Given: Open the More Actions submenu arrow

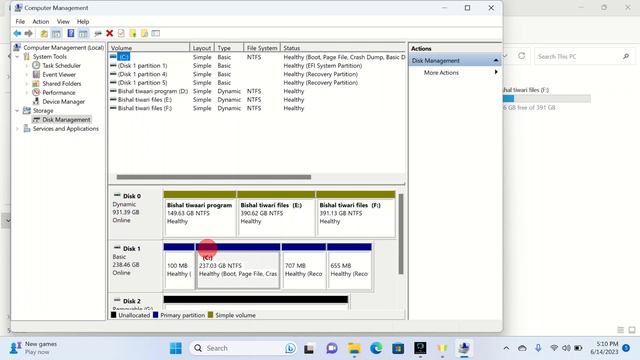Looking at the screenshot, I should tap(496, 72).
